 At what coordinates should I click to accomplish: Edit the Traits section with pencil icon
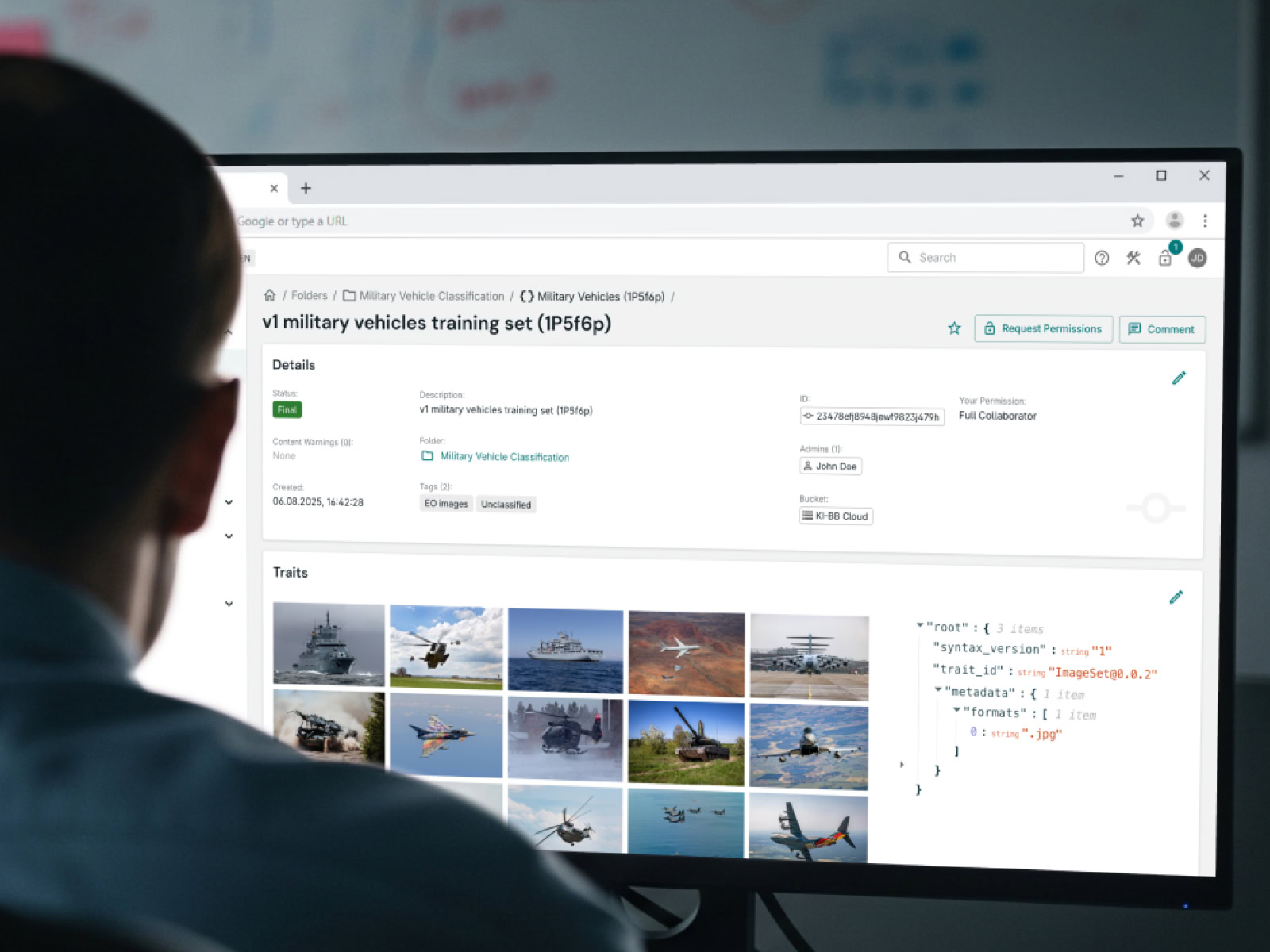pyautogui.click(x=1176, y=597)
